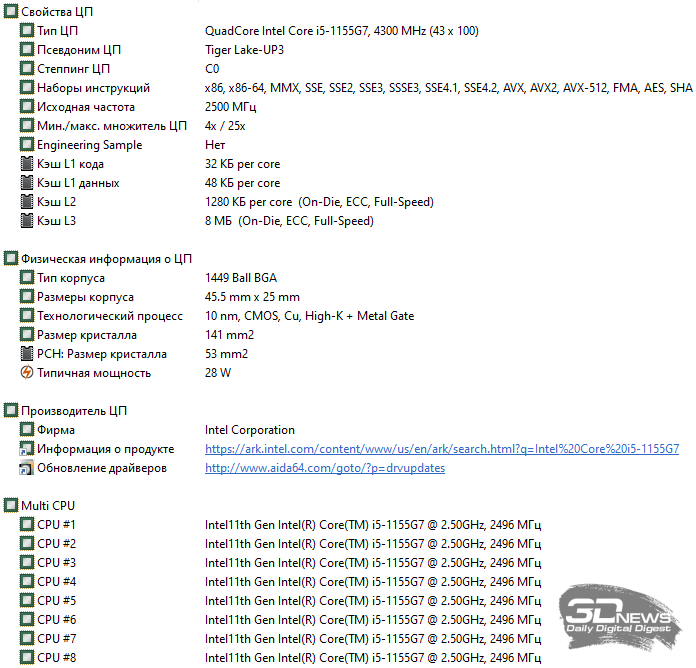Viewport: 696px width, 668px height.
Task: Click the memory chip icon beside Кэш L2
Action: pos(27,202)
